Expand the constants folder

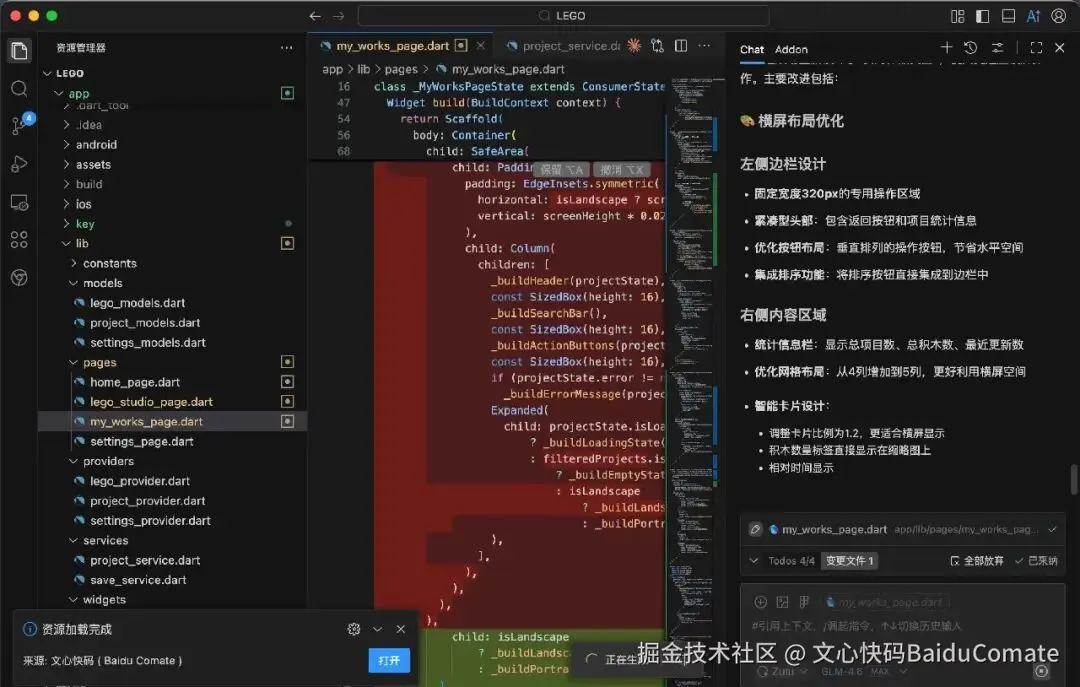pos(74,263)
